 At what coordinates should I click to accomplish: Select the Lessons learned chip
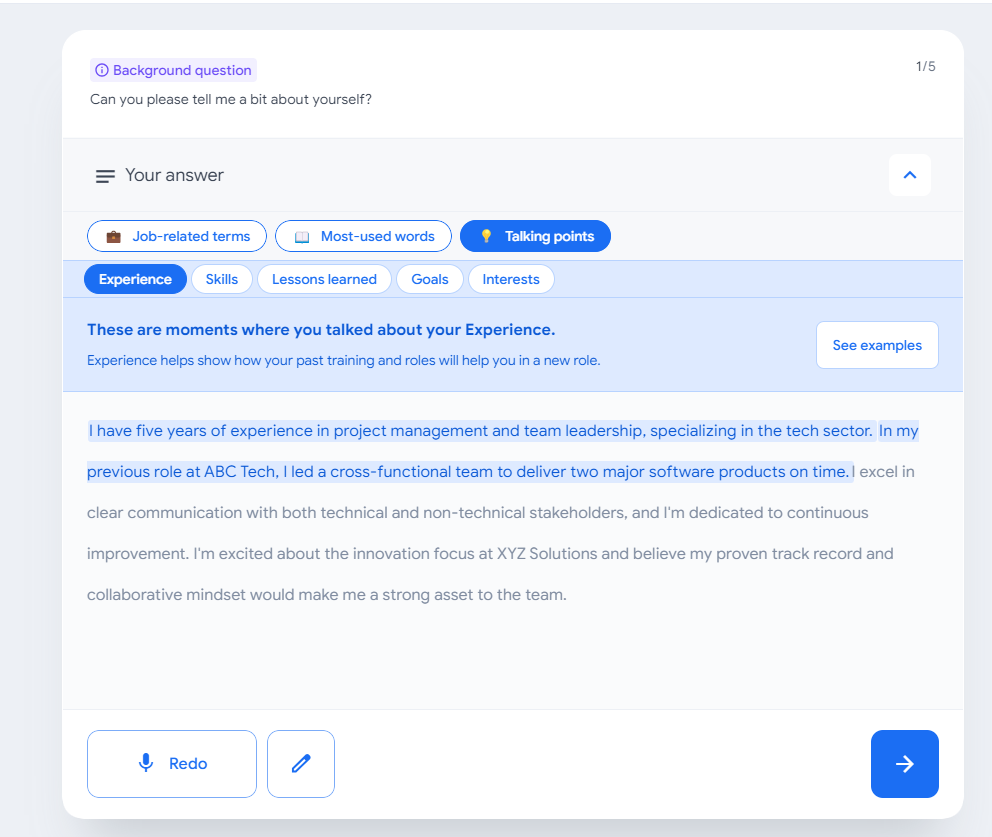click(324, 279)
